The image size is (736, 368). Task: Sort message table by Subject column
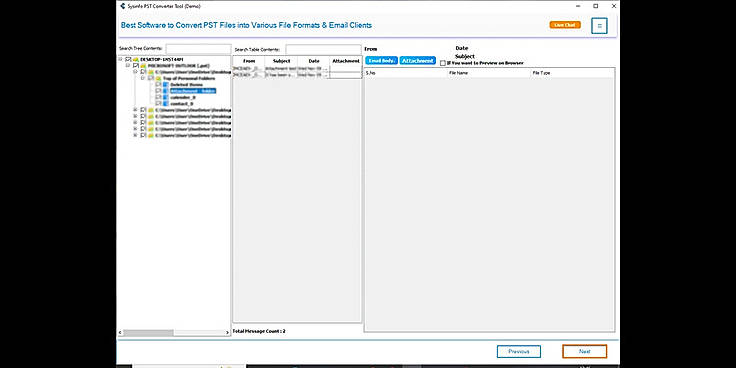pos(281,61)
